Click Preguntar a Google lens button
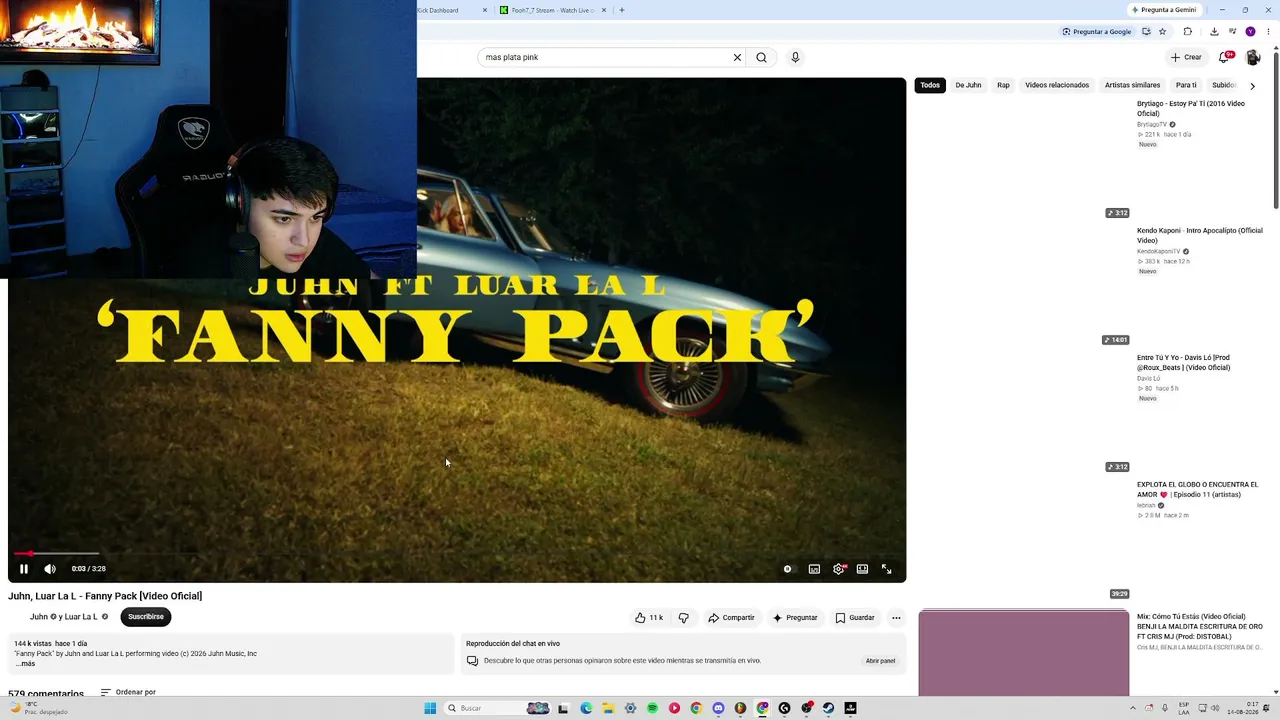1280x720 pixels. tap(1097, 31)
